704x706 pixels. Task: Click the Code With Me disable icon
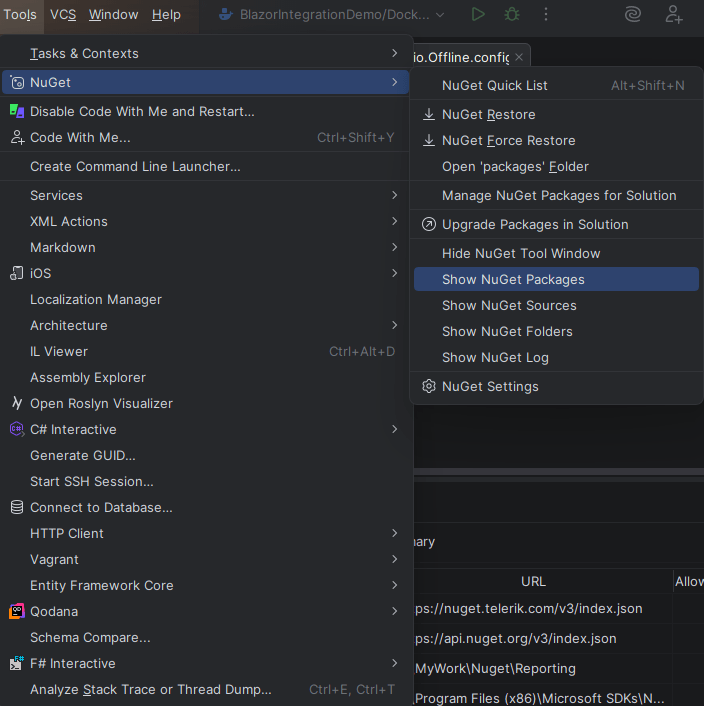point(17,111)
